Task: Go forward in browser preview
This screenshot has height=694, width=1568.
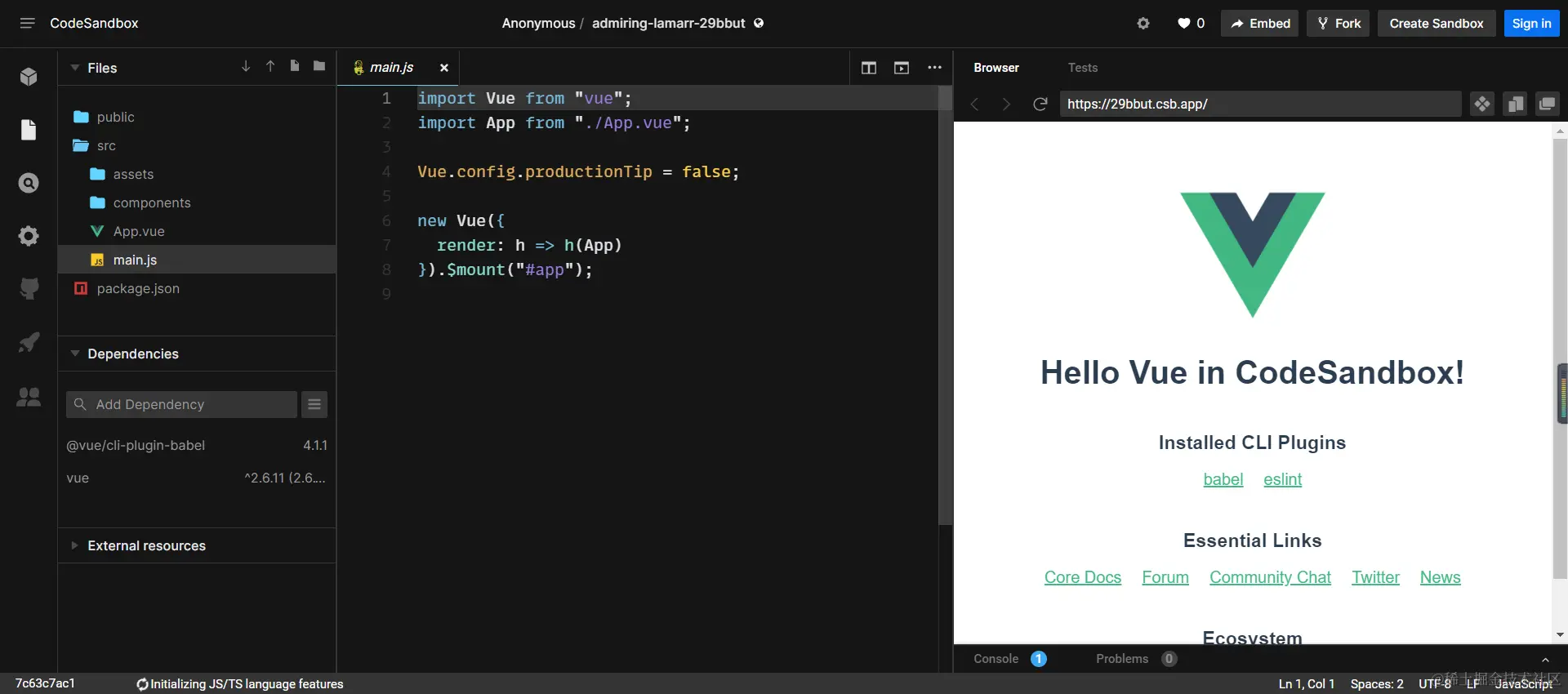Action: point(1006,104)
